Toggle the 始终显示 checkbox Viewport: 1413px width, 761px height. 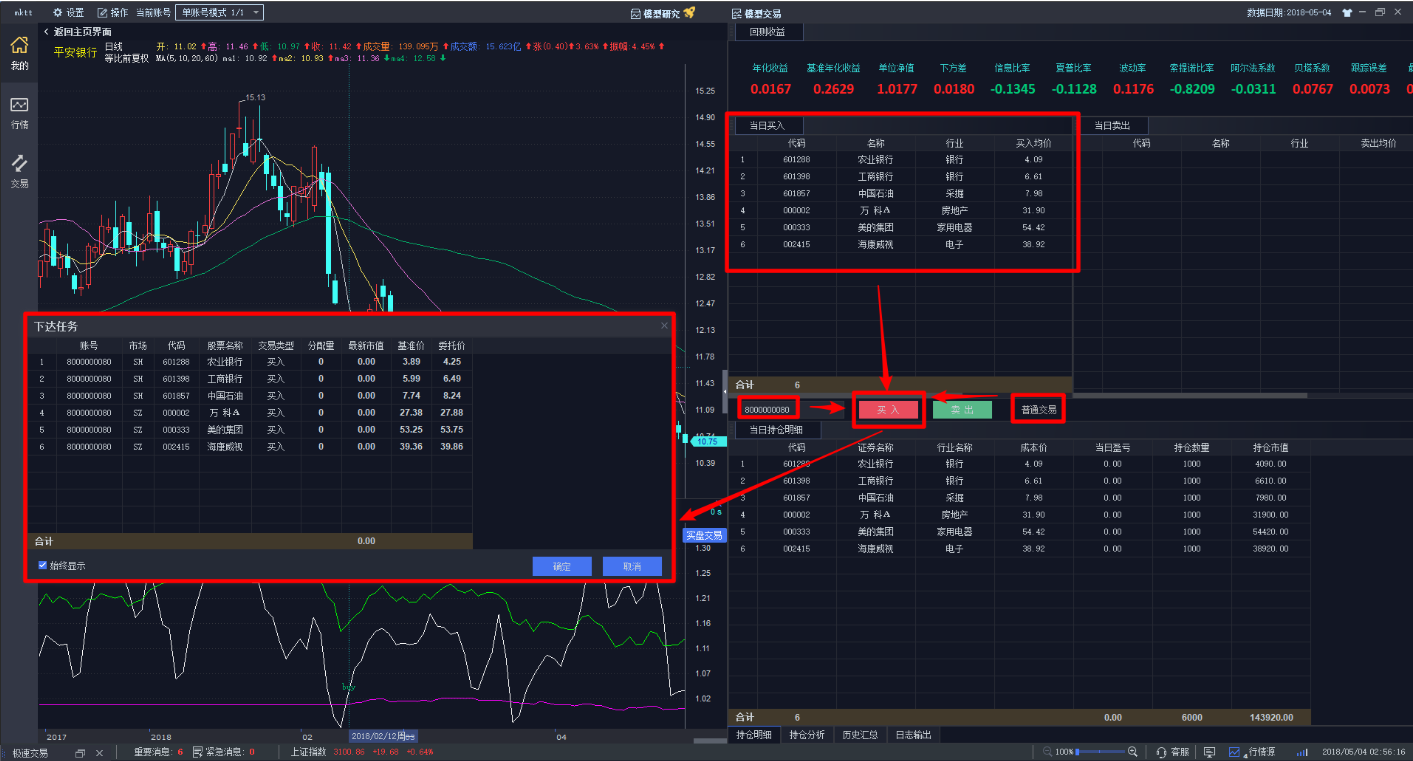point(43,565)
